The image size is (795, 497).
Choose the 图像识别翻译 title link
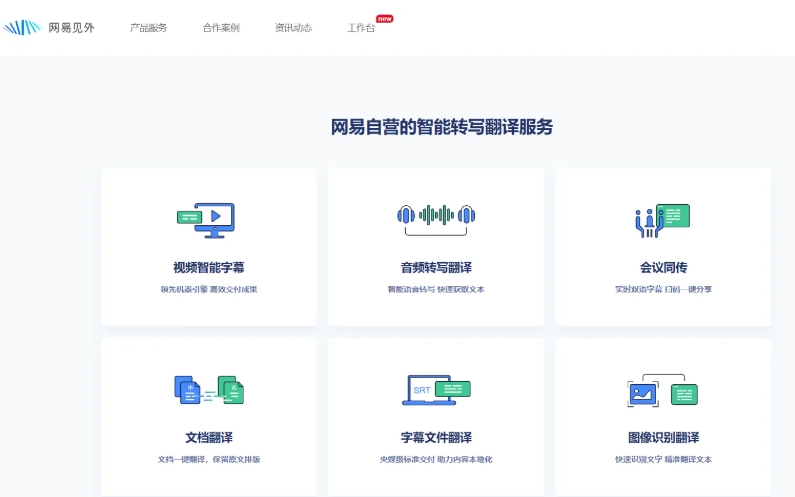click(x=663, y=438)
